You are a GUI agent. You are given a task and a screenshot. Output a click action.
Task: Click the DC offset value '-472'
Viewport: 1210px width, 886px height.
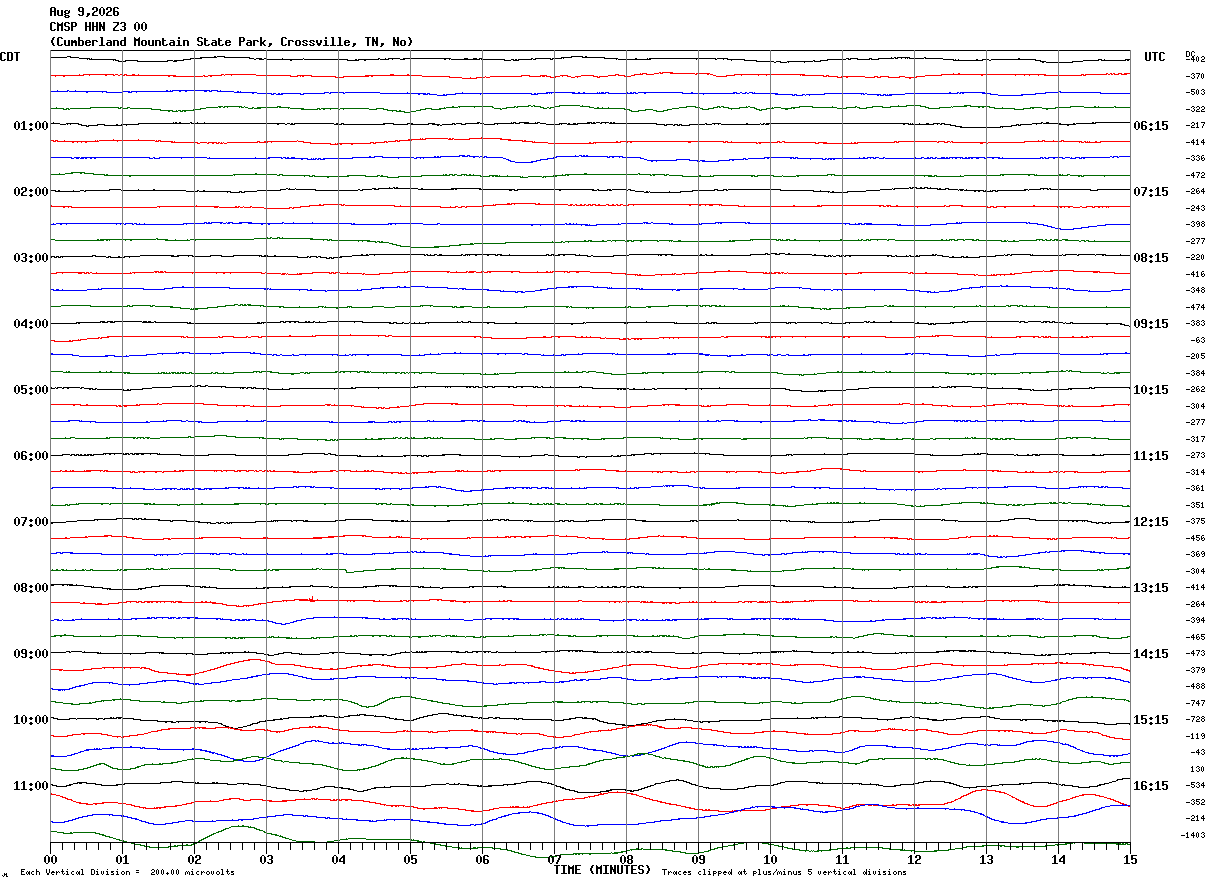(x=1195, y=175)
